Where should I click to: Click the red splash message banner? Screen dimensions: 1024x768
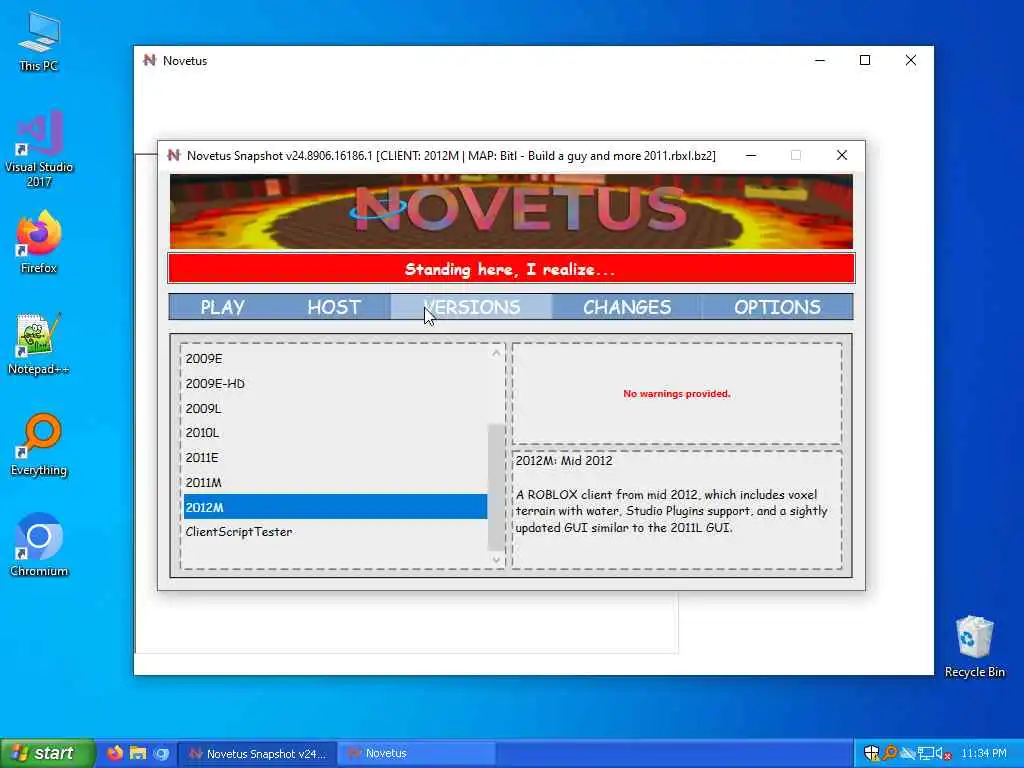(511, 268)
